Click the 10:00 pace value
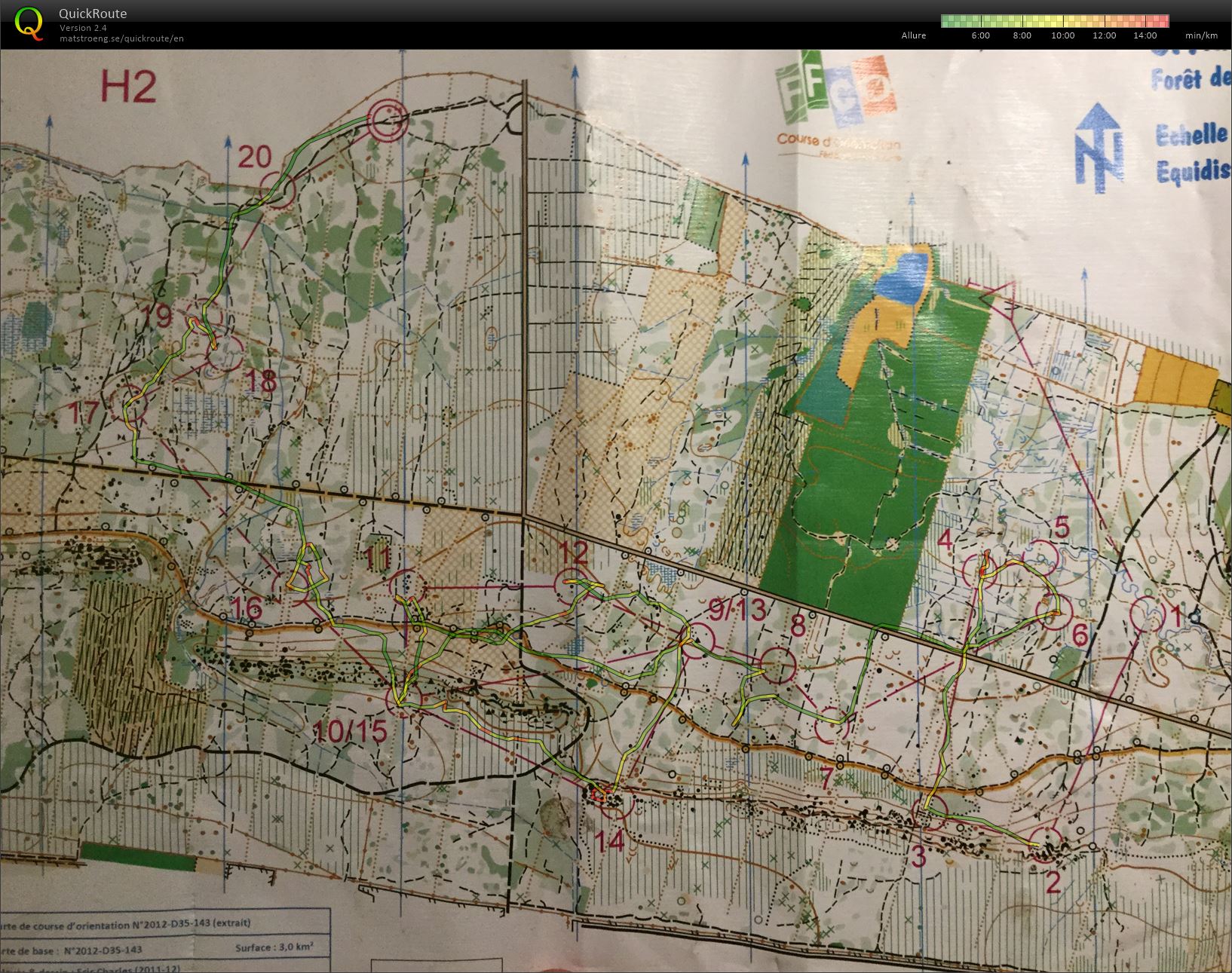The height and width of the screenshot is (973, 1232). pos(1062,35)
